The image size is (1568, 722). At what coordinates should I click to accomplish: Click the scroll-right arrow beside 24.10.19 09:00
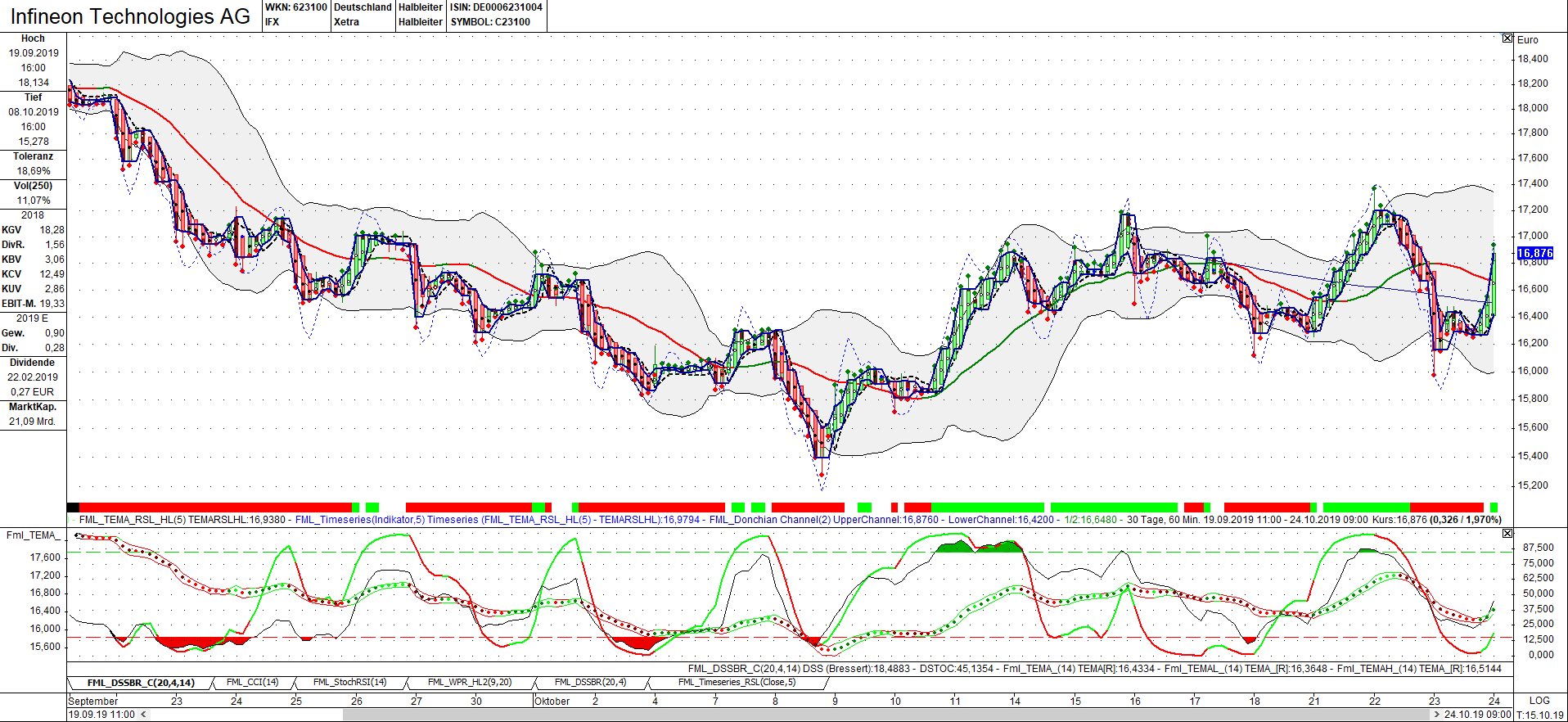1437,715
